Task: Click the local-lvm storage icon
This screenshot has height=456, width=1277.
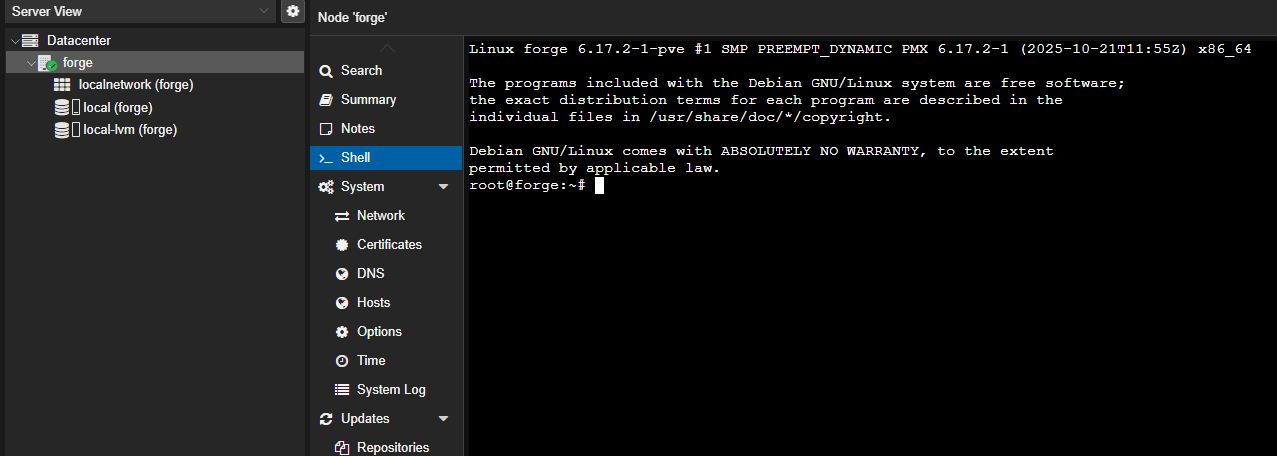Action: tap(63, 130)
